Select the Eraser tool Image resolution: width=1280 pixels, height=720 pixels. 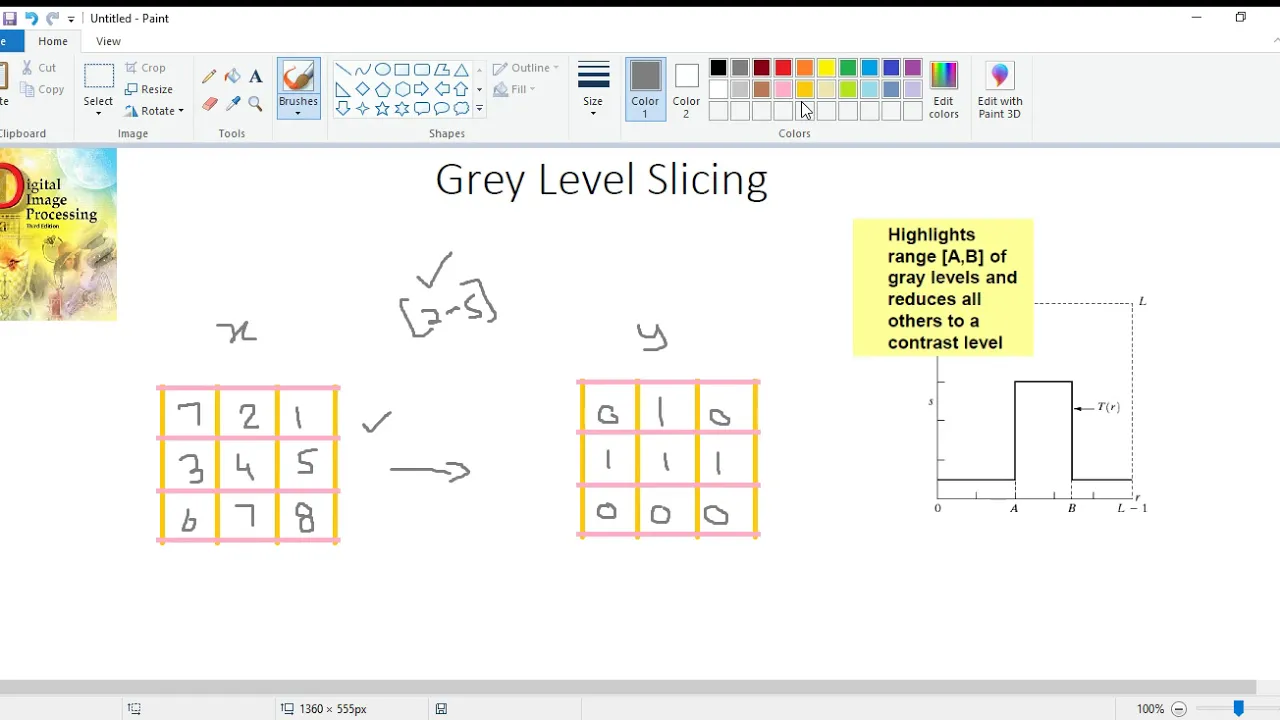coord(209,103)
